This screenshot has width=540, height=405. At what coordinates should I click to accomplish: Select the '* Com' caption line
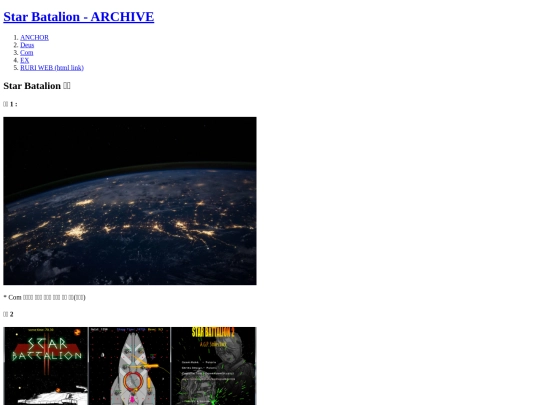pos(44,297)
